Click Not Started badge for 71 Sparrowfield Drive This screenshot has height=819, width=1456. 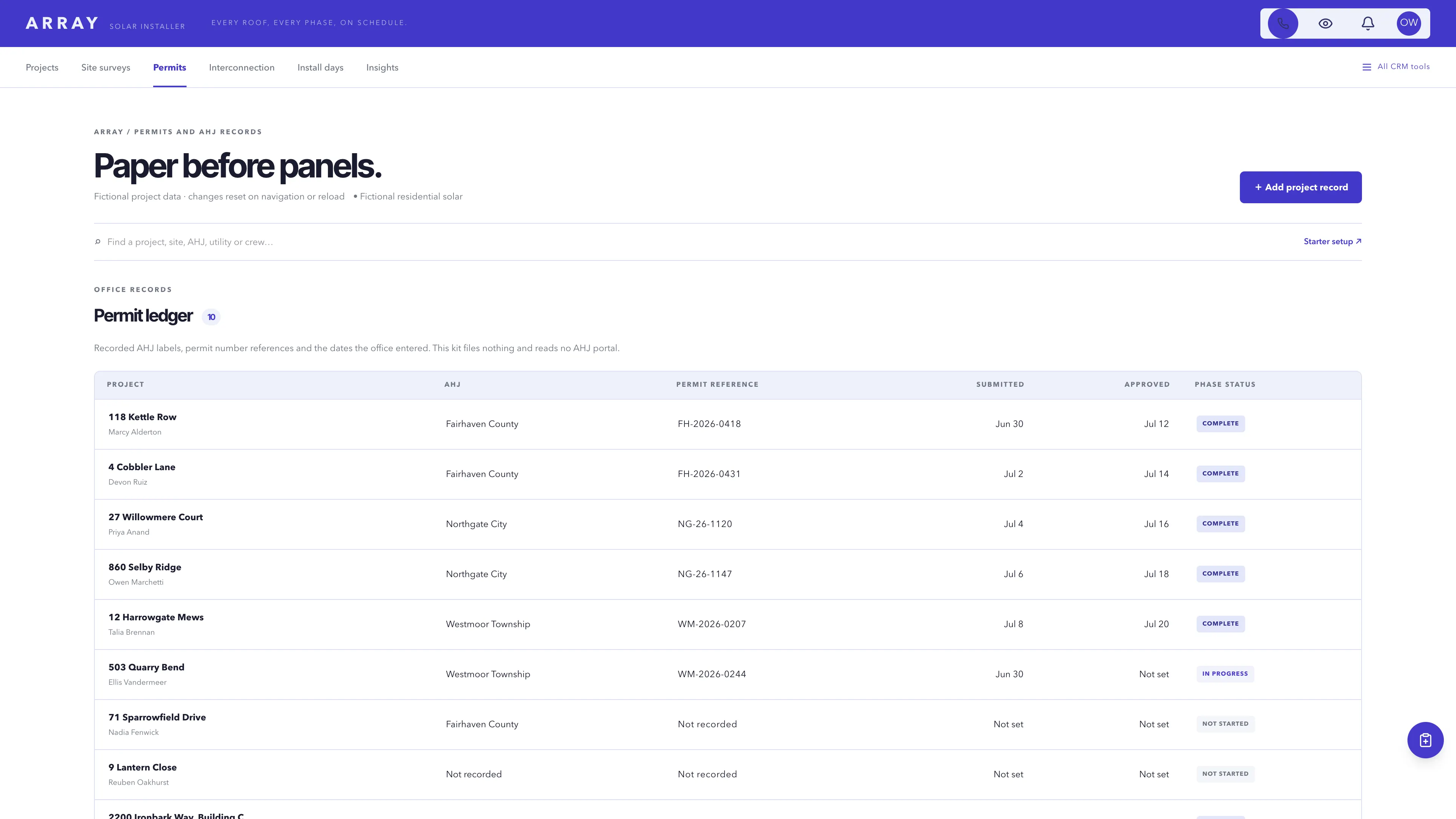click(x=1225, y=724)
